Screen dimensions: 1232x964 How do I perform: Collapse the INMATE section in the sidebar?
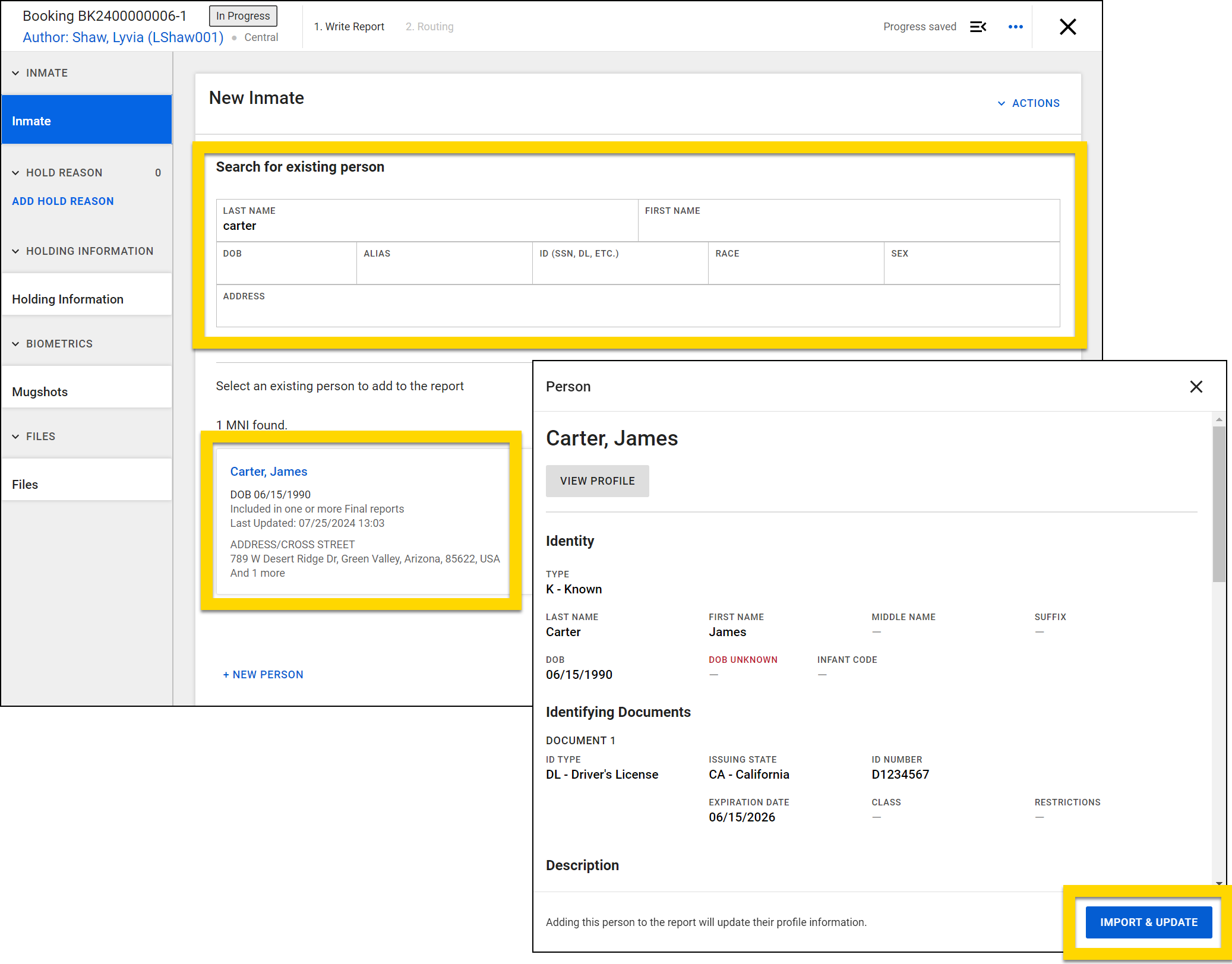pos(16,72)
